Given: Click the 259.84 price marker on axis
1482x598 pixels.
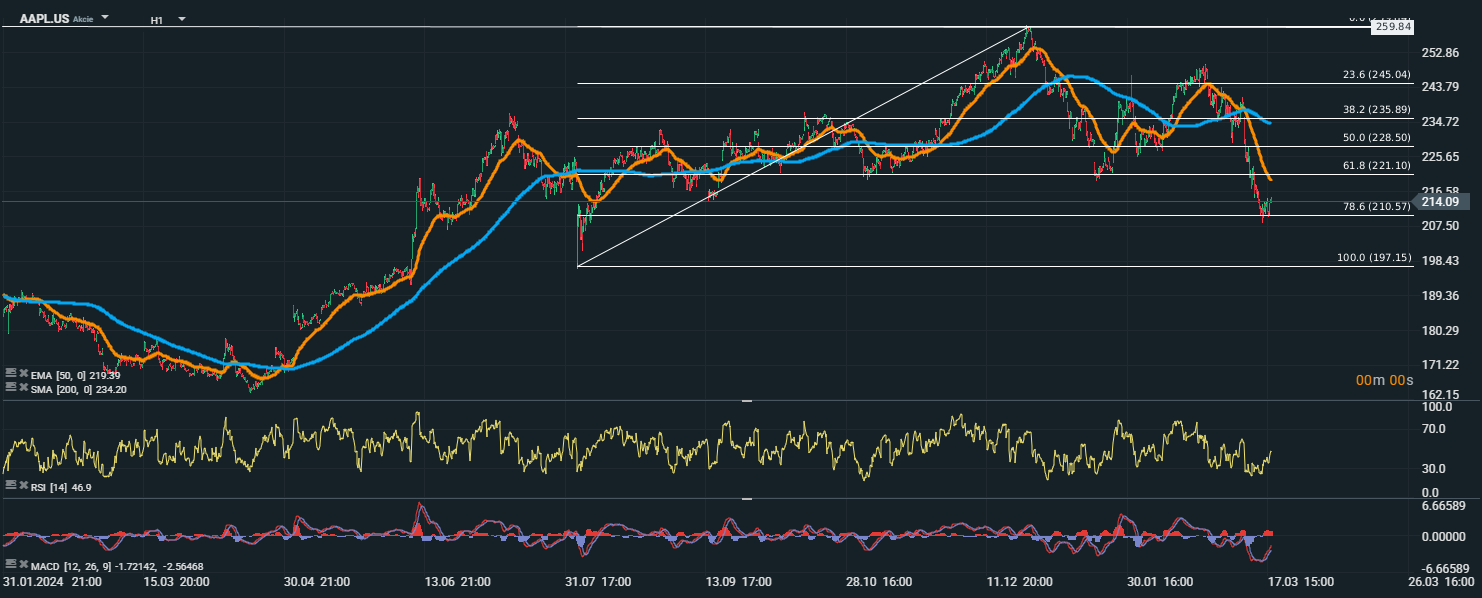Looking at the screenshot, I should (x=1393, y=27).
